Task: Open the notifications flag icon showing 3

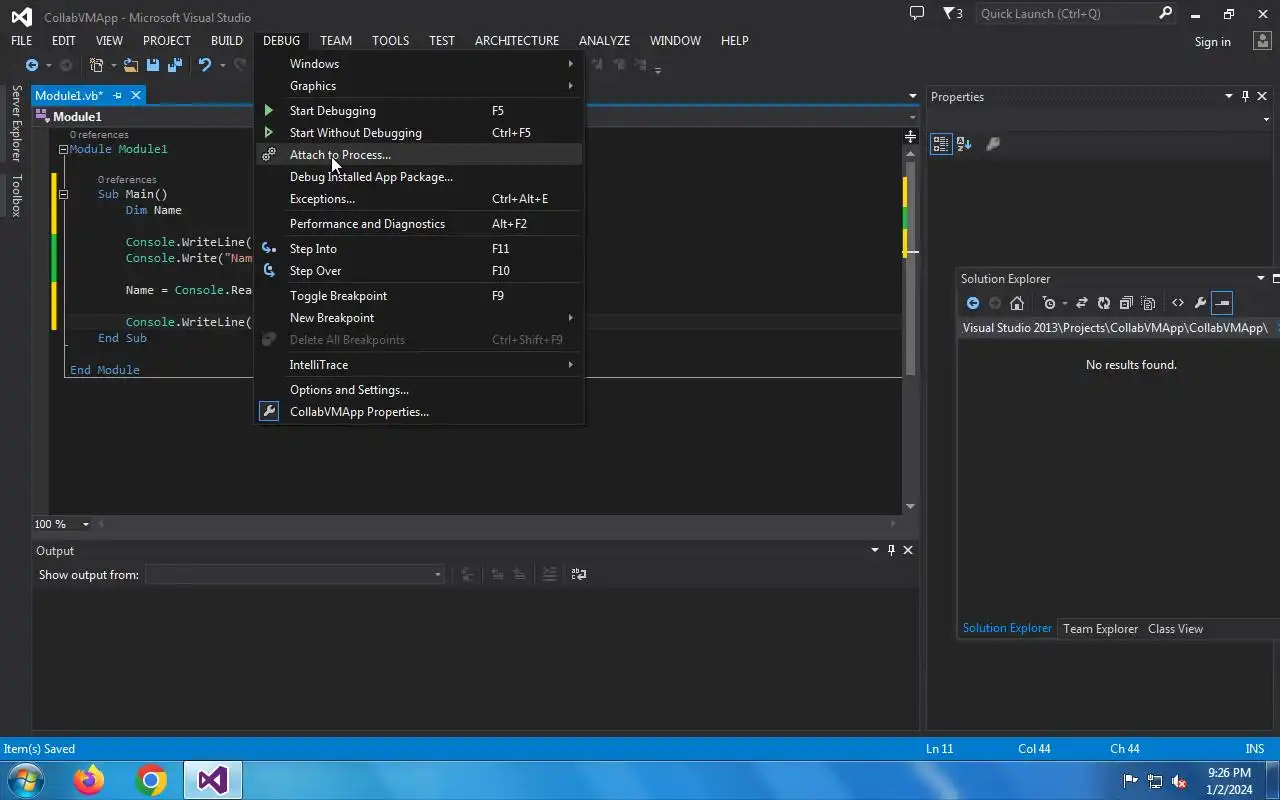Action: [x=953, y=14]
